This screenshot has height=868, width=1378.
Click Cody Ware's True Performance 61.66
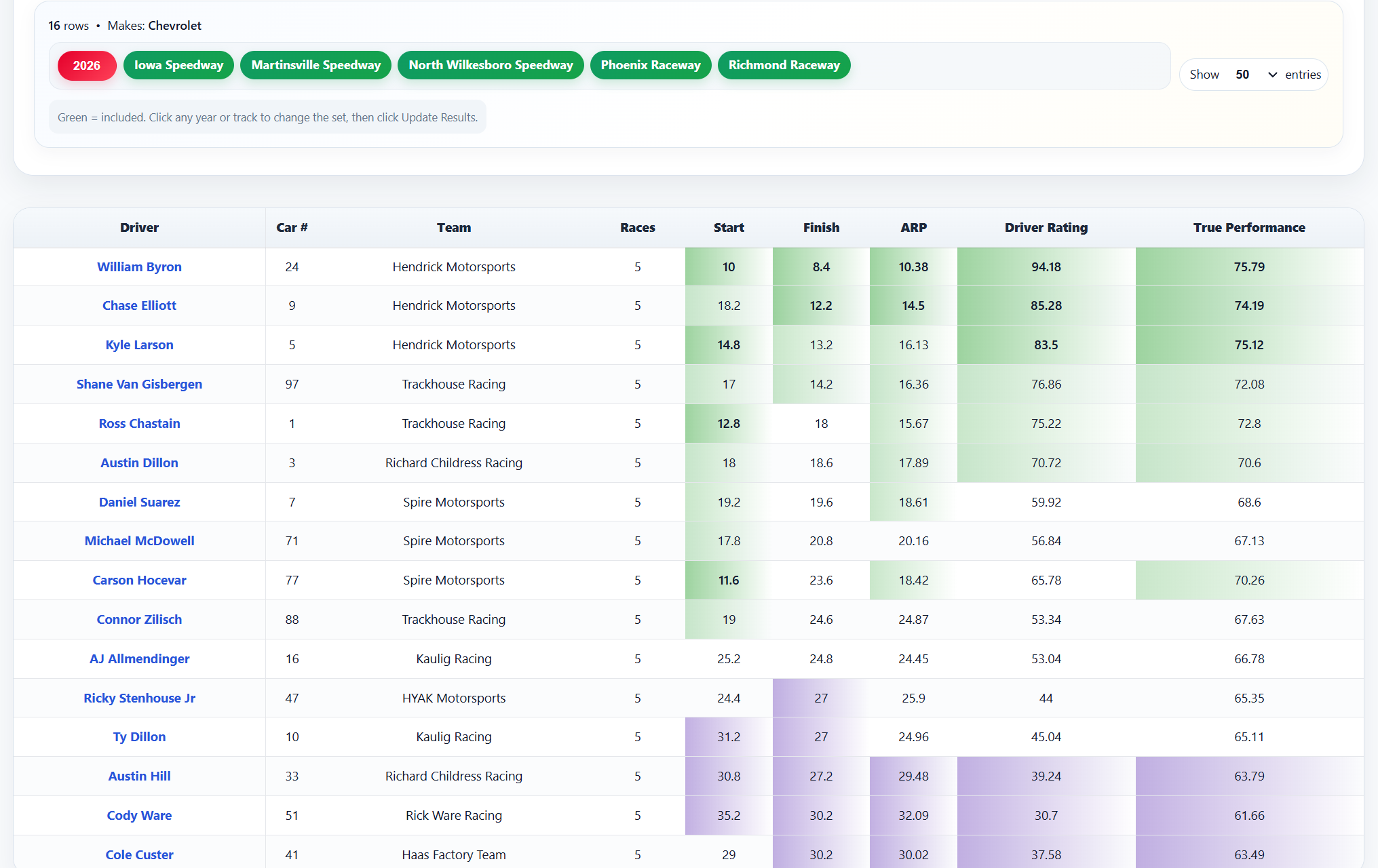pyautogui.click(x=1249, y=816)
